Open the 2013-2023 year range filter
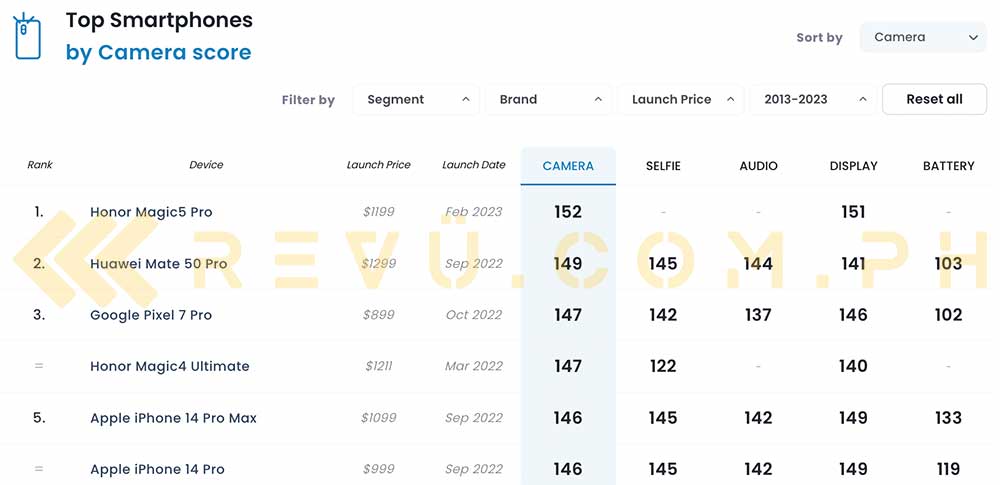This screenshot has width=1000, height=485. 812,100
